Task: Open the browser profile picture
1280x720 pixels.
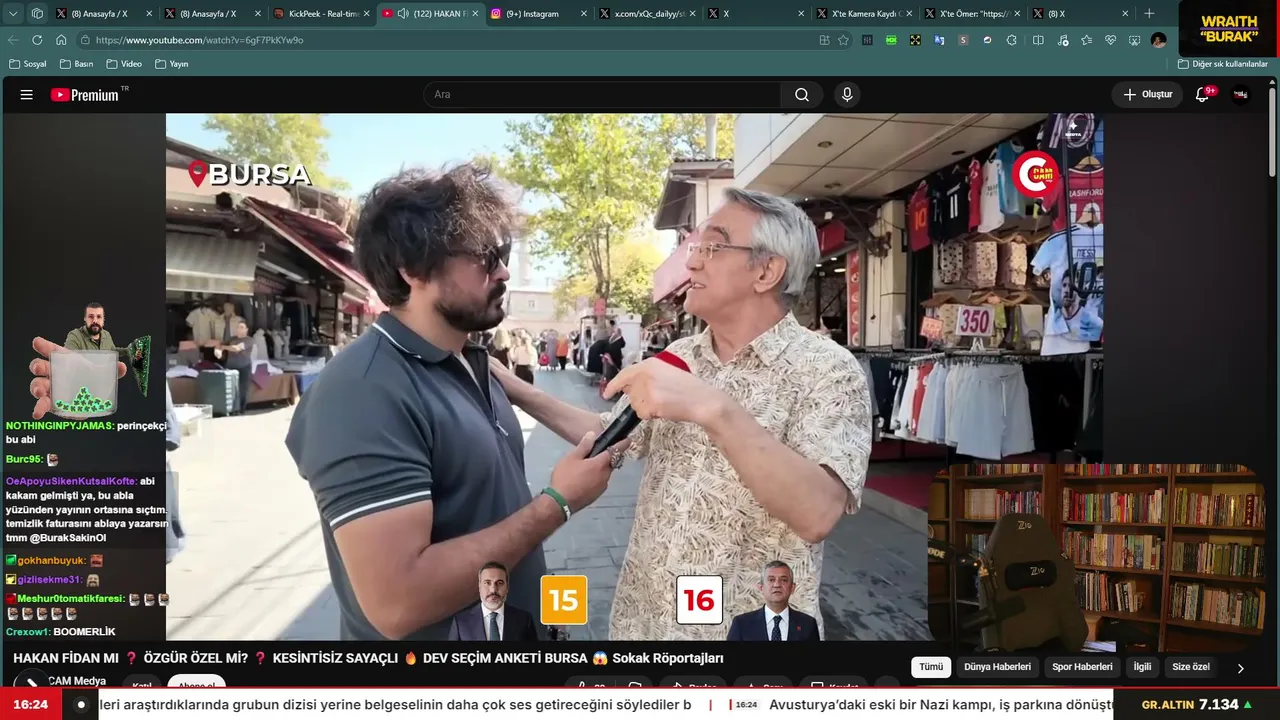Action: pyautogui.click(x=1158, y=40)
